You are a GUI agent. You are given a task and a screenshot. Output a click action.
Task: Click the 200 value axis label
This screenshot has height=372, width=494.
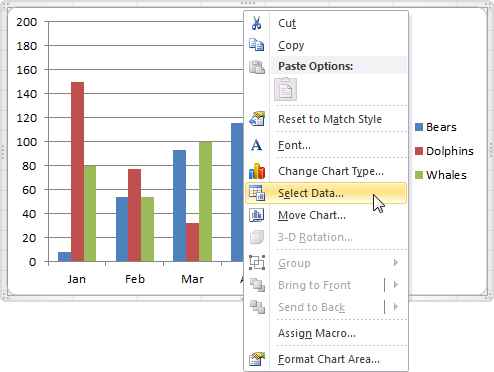pyautogui.click(x=27, y=22)
